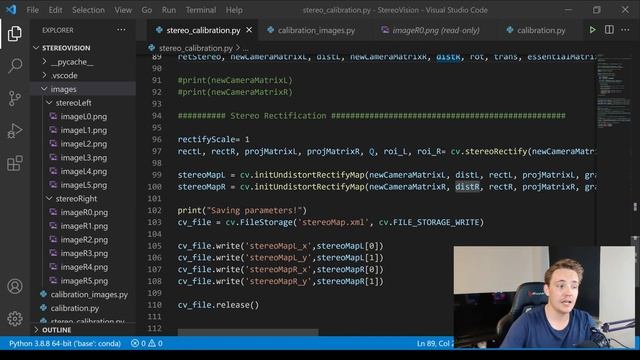Click the print("Saving parameters!") line
Image resolution: width=640 pixels, height=360 pixels.
tap(242, 211)
